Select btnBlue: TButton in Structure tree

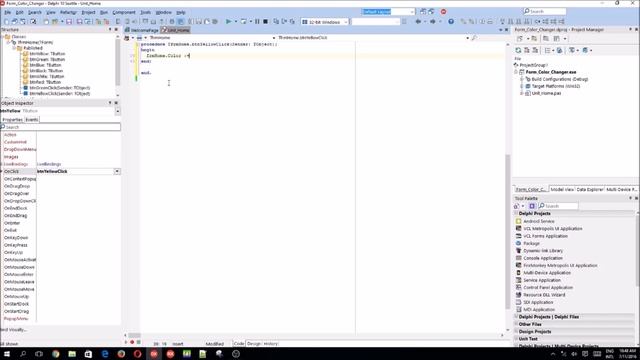pyautogui.click(x=45, y=65)
